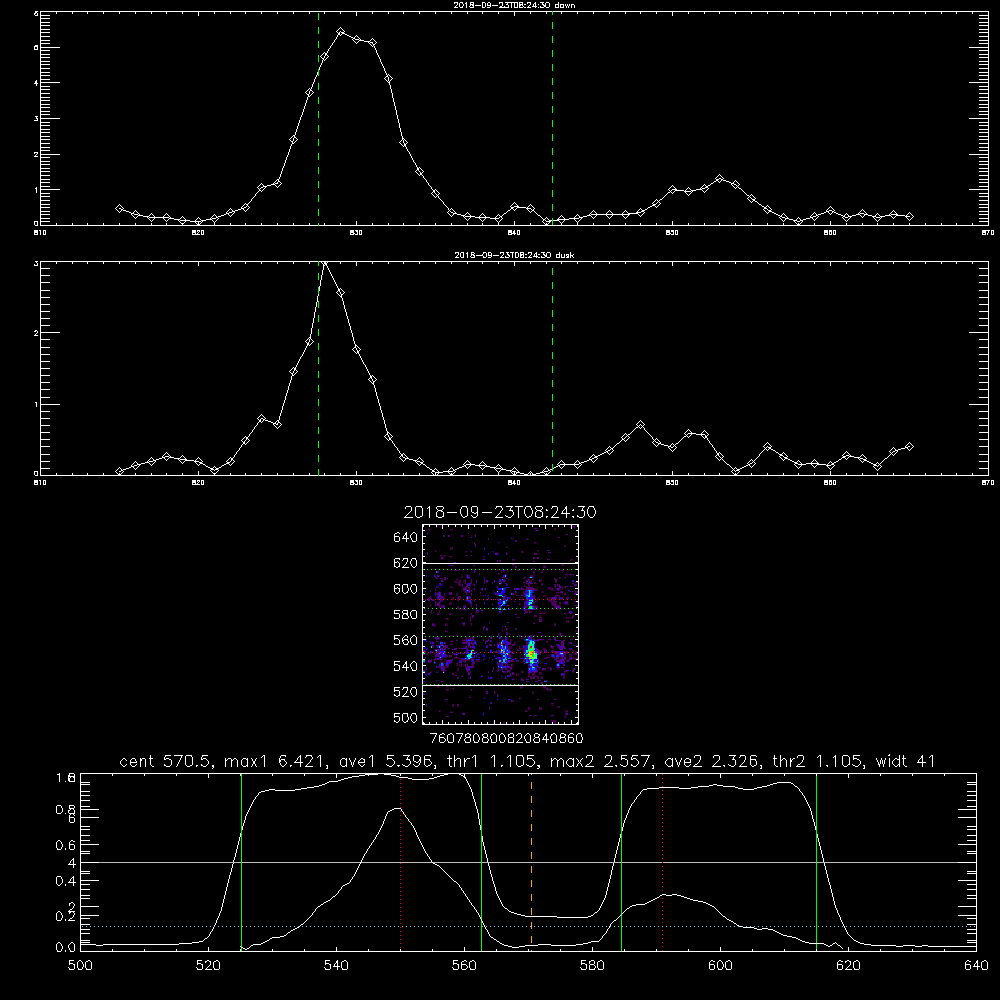This screenshot has height=1000, width=1000.
Task: Click the "600" label on bottom plot x-axis
Action: click(720, 966)
